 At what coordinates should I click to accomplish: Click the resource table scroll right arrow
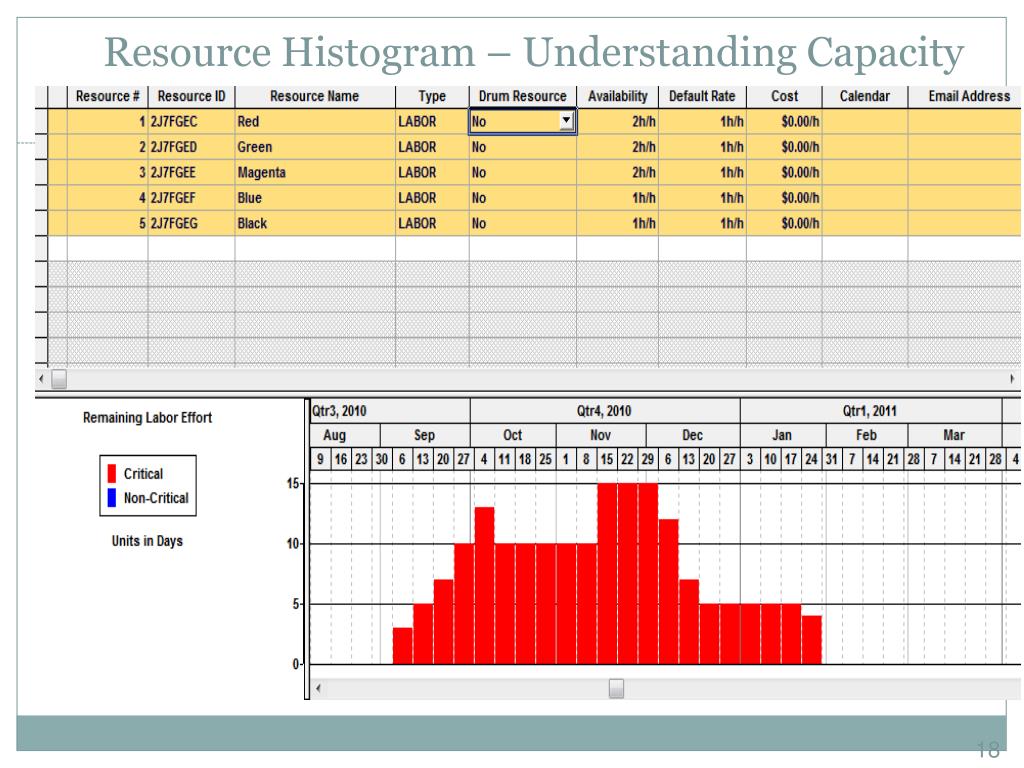point(1012,378)
